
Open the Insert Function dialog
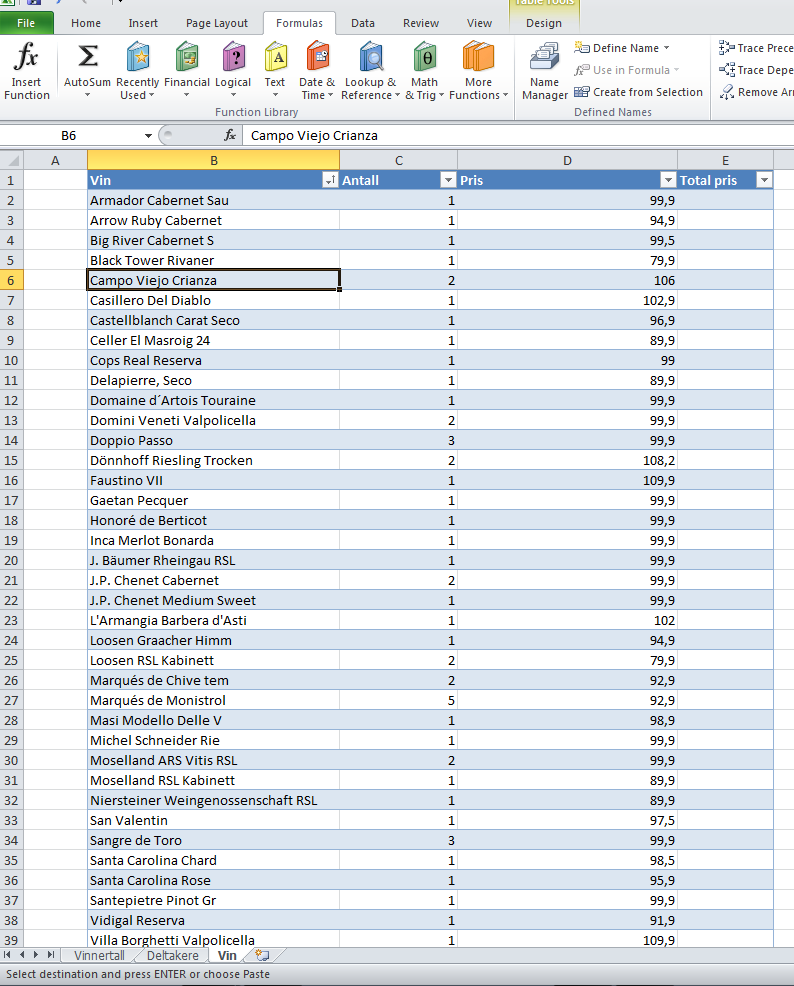(26, 70)
